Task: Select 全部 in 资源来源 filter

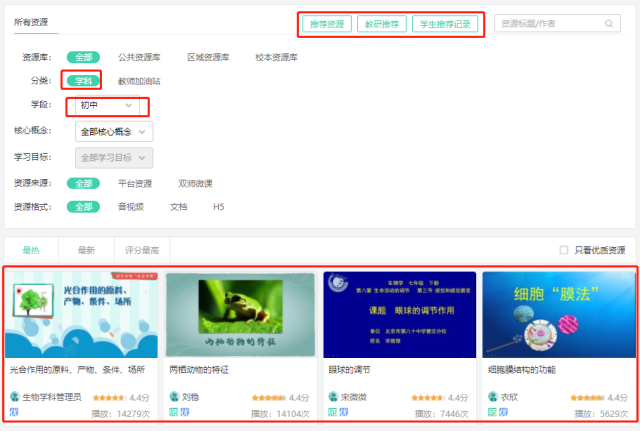Action: click(83, 184)
